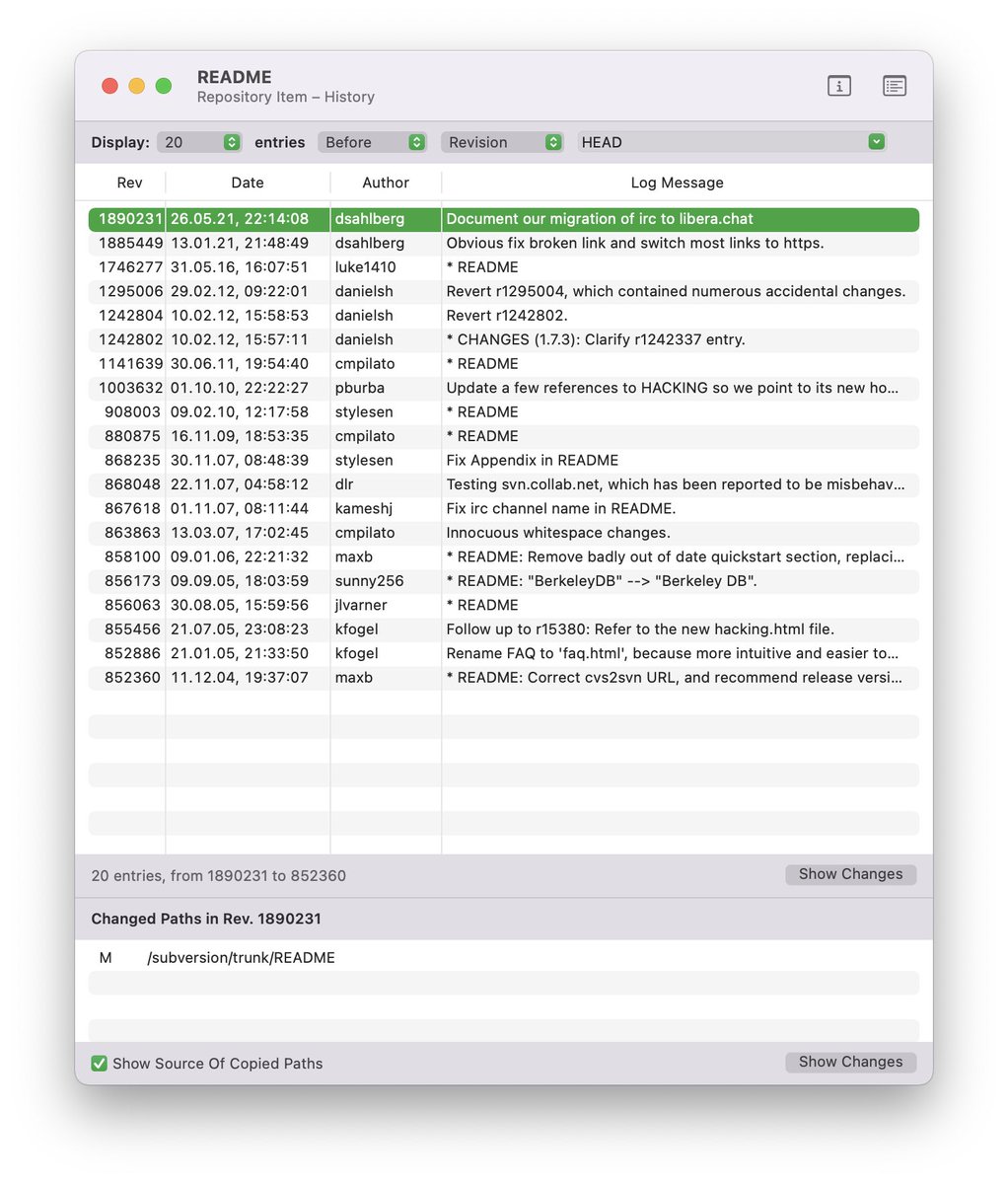Open the Before dropdown
This screenshot has height=1184, width=1008.
tap(372, 142)
